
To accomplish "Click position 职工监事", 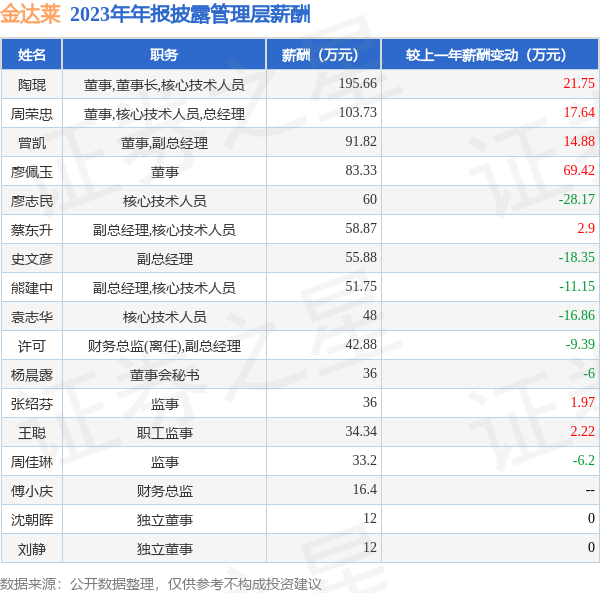I will [x=164, y=433].
